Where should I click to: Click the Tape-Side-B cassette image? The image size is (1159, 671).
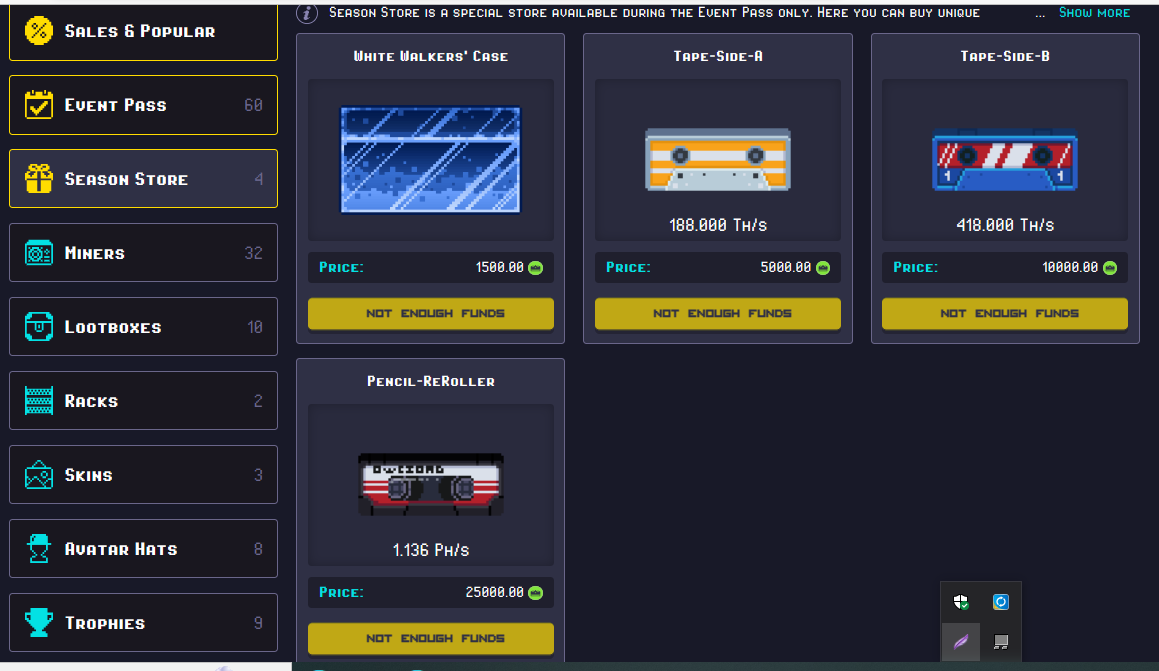[x=1004, y=160]
